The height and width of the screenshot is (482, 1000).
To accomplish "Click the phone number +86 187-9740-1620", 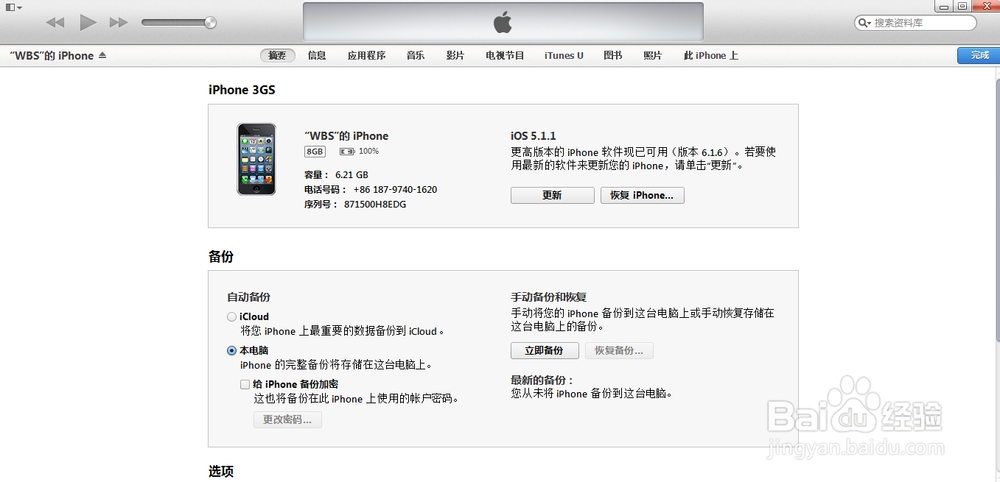I will (395, 189).
